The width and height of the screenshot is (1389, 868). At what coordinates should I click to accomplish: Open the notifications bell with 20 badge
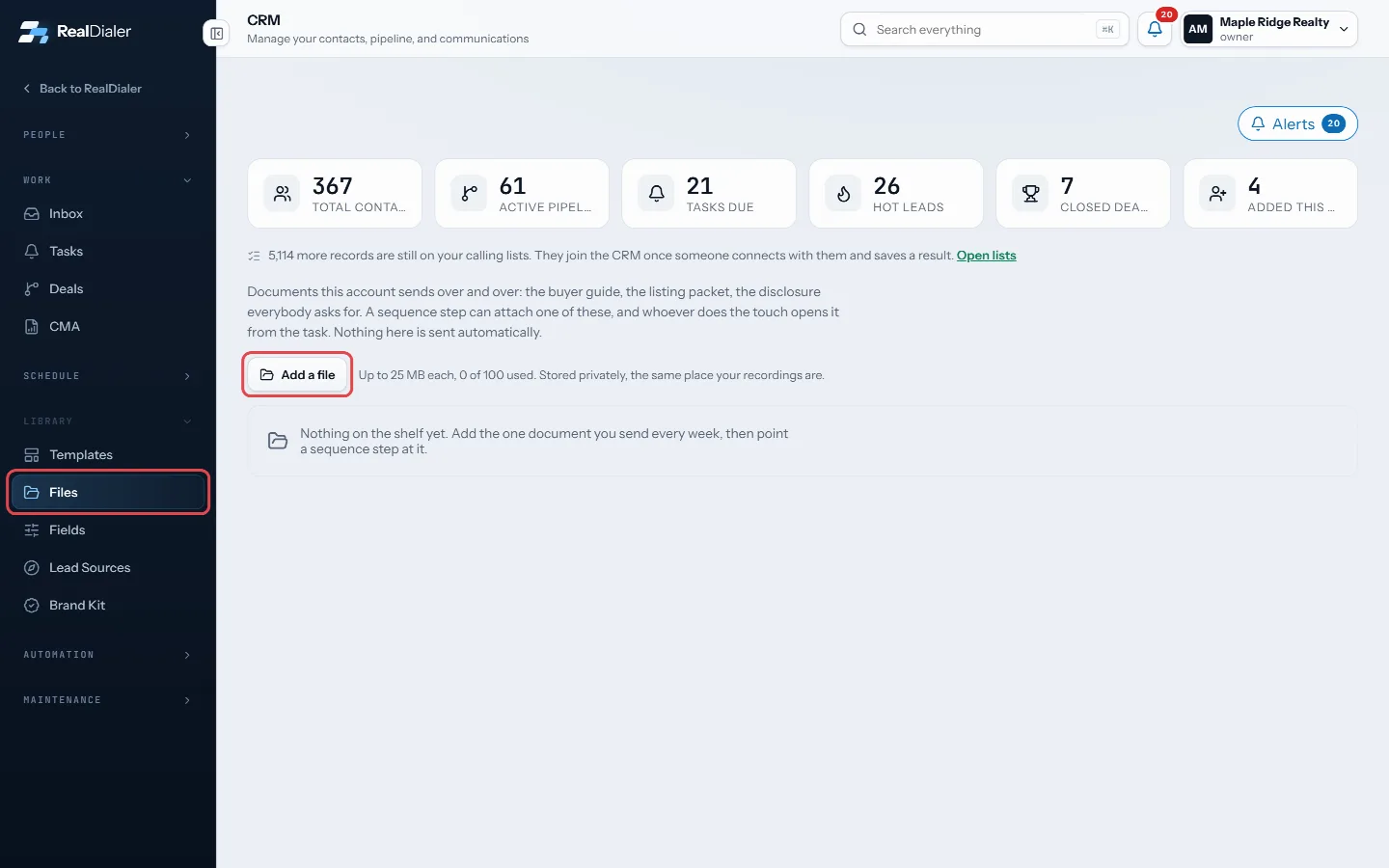point(1155,29)
